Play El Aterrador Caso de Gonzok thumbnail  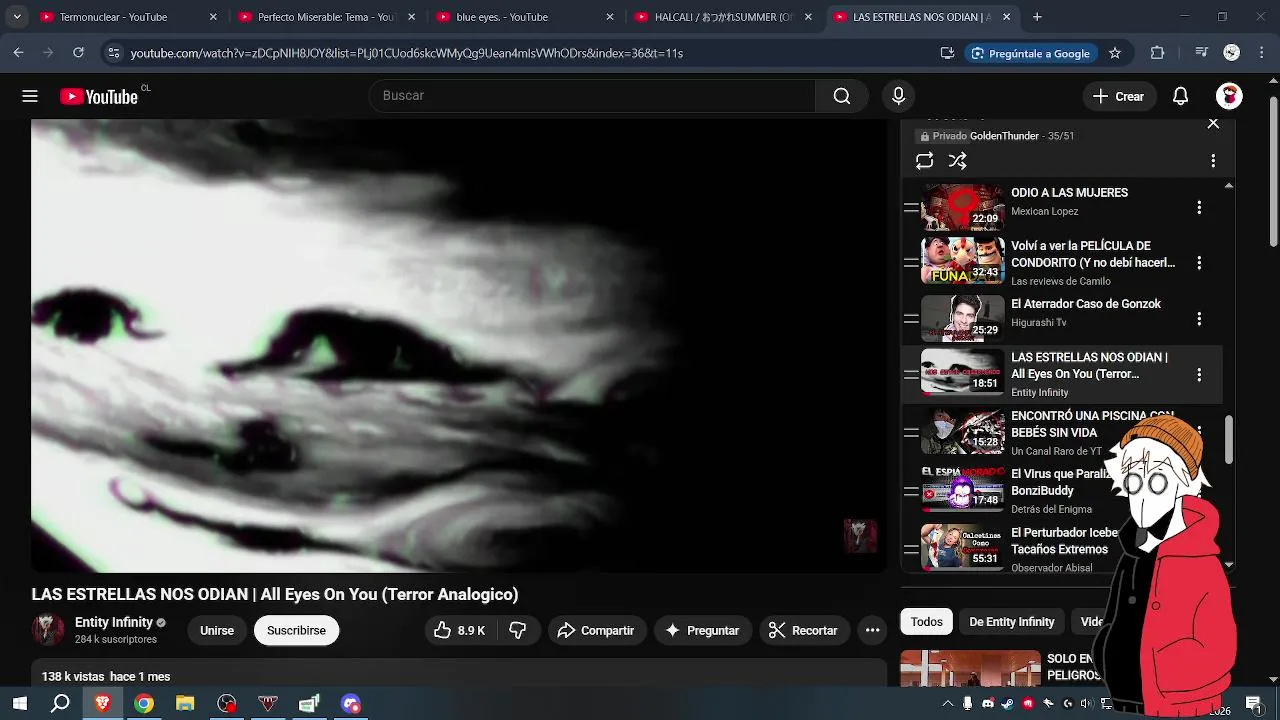[962, 318]
